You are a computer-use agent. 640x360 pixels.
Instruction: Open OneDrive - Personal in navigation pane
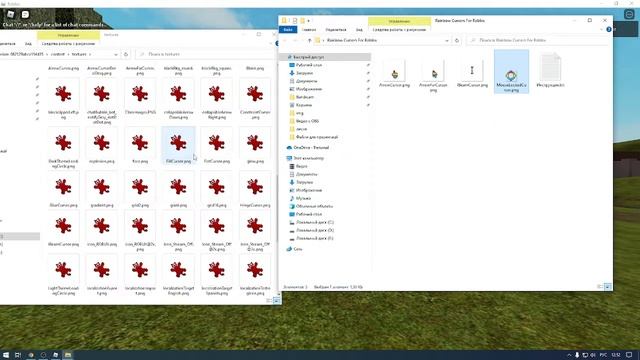pos(308,147)
